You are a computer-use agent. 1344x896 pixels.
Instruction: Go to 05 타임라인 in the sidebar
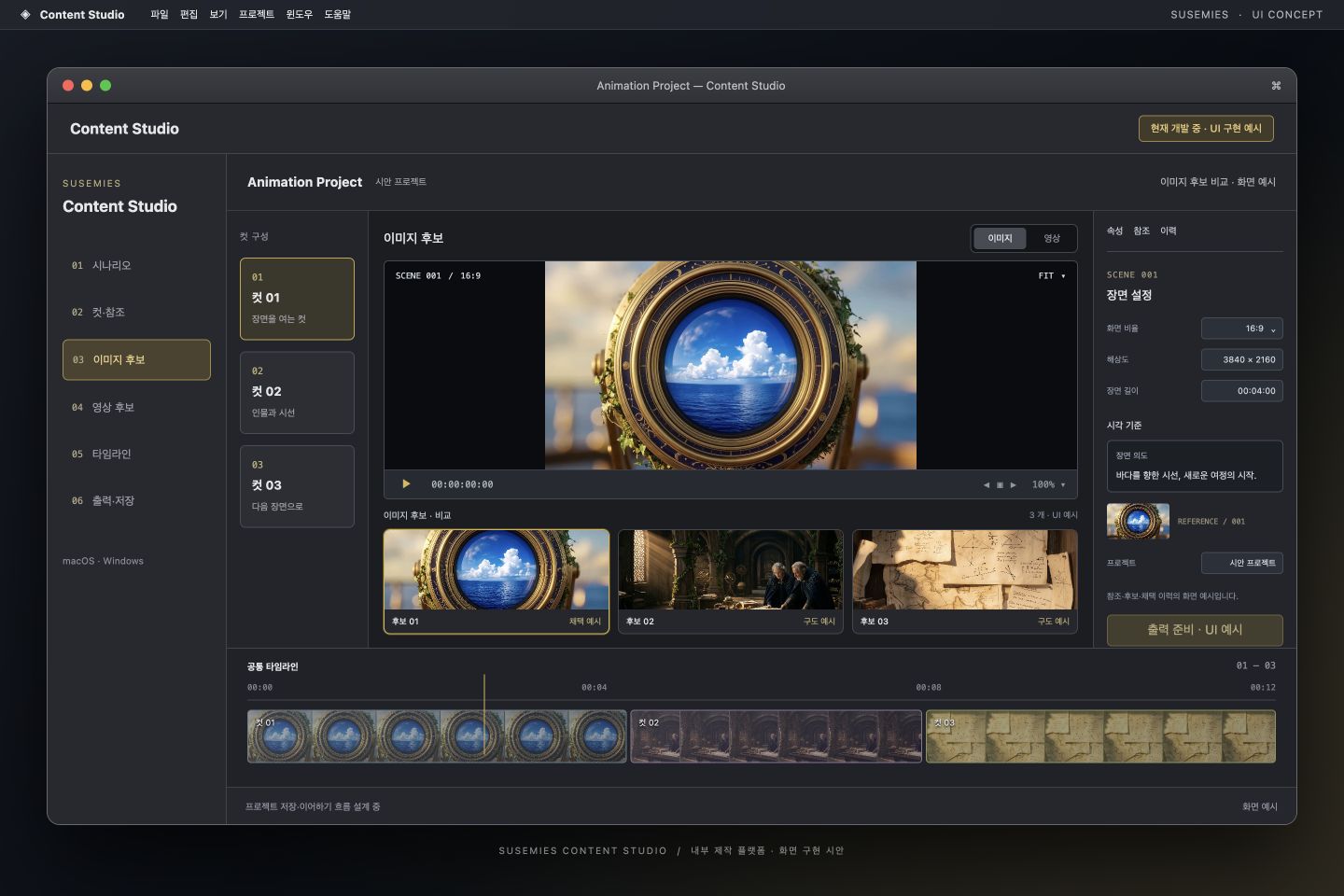coord(136,454)
